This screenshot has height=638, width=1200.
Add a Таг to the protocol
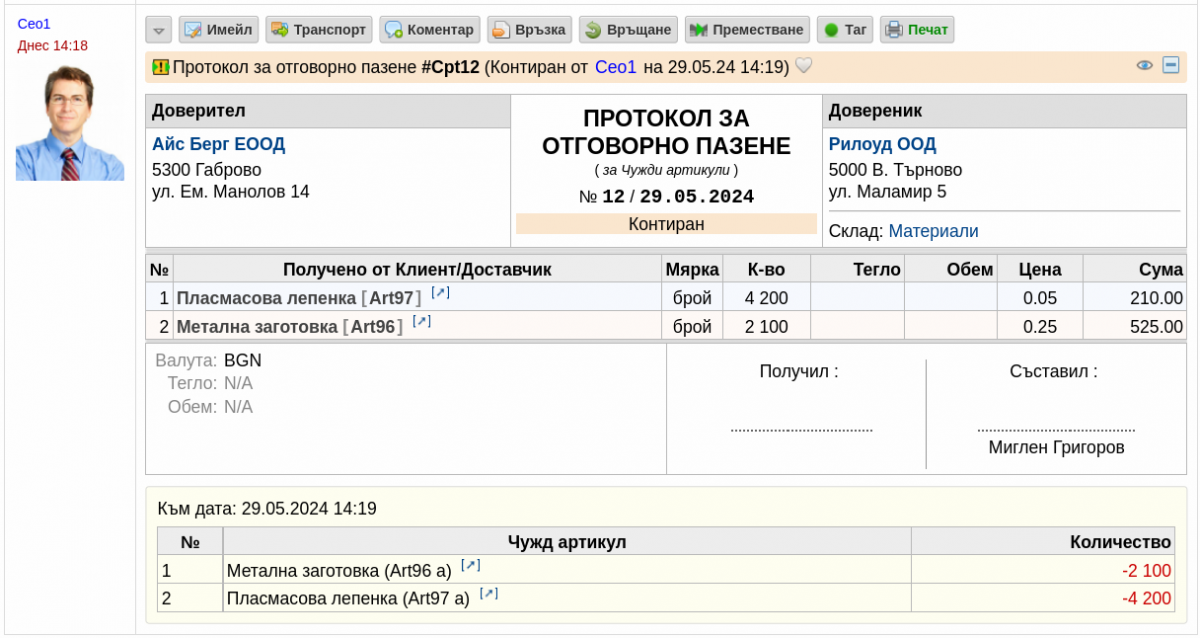[845, 30]
